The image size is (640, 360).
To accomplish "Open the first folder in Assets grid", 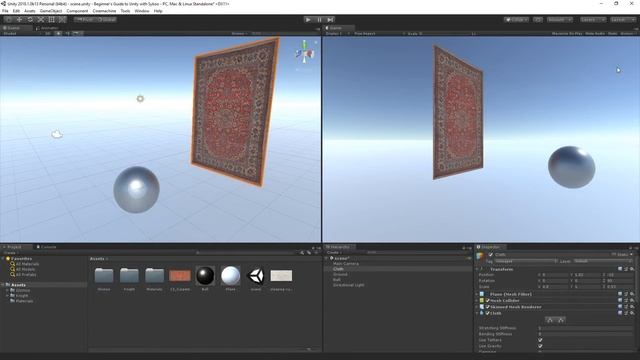I will click(104, 276).
